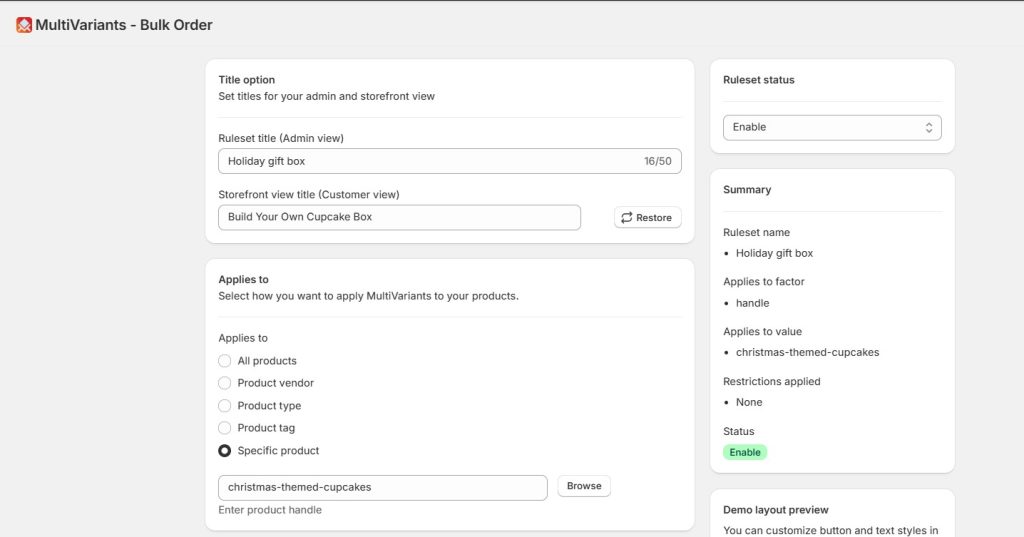Click the 'Ruleset status' heading

(759, 80)
